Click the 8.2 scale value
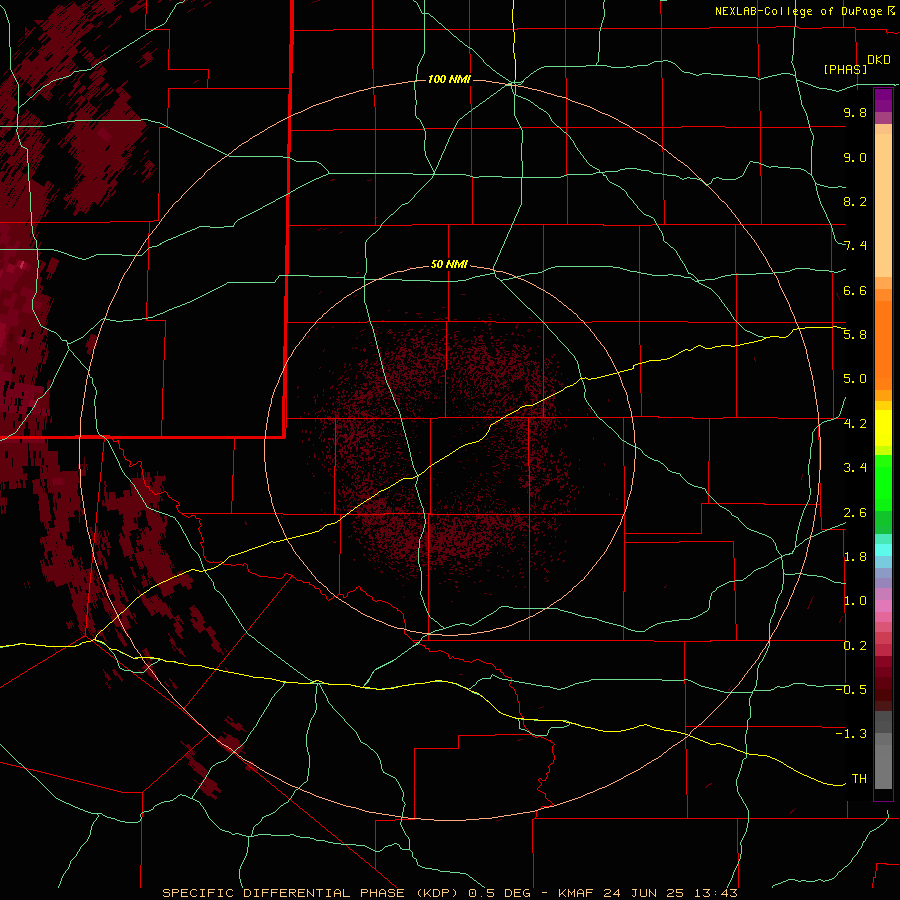Viewport: 900px width, 900px height. click(855, 201)
